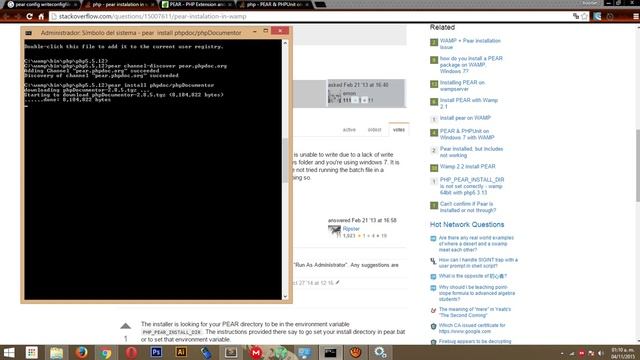Open Firefox from the taskbar
This screenshot has width=640, height=360.
tap(81, 352)
